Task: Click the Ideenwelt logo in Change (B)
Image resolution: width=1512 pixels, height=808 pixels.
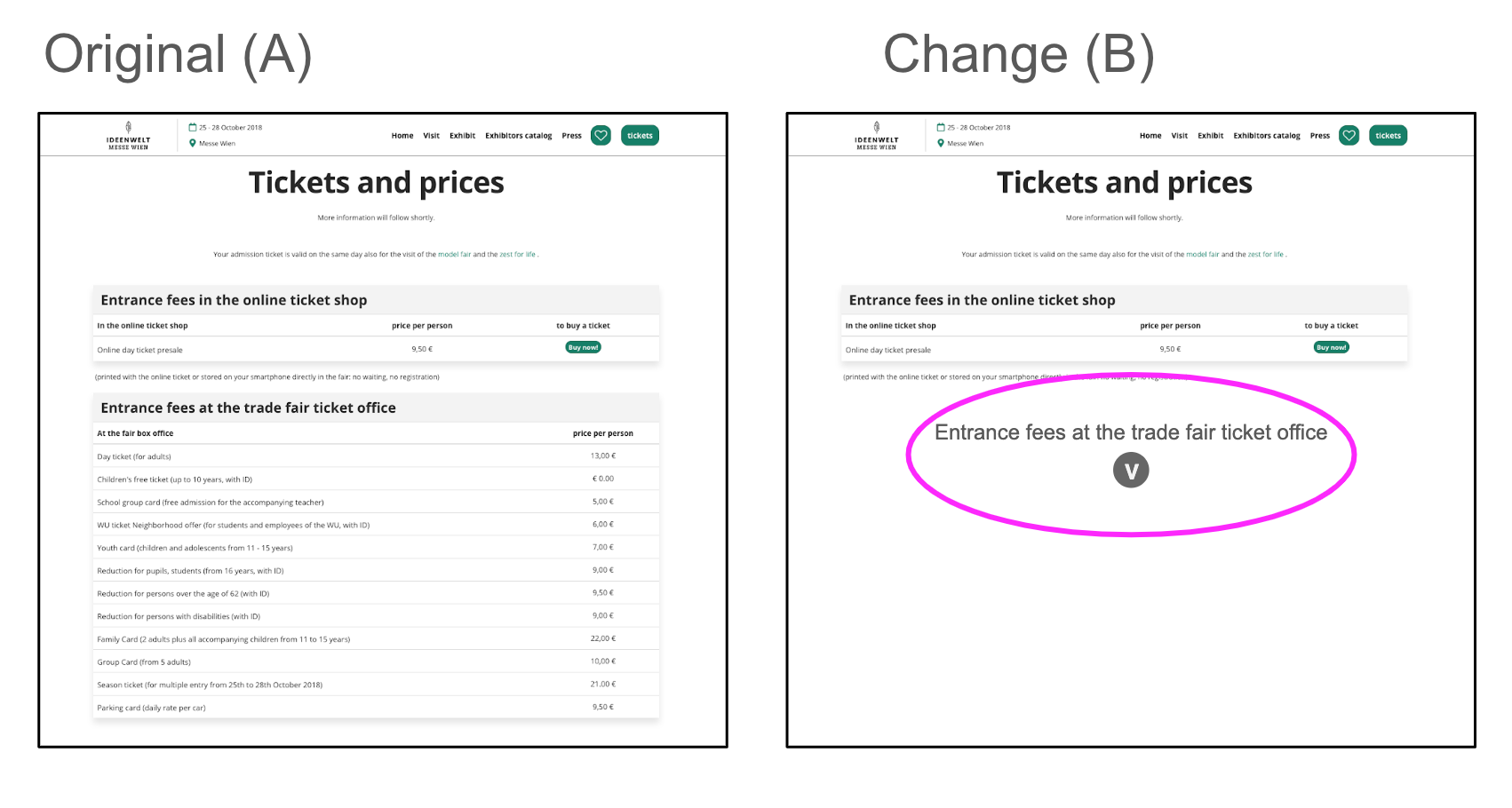Action: (x=877, y=136)
